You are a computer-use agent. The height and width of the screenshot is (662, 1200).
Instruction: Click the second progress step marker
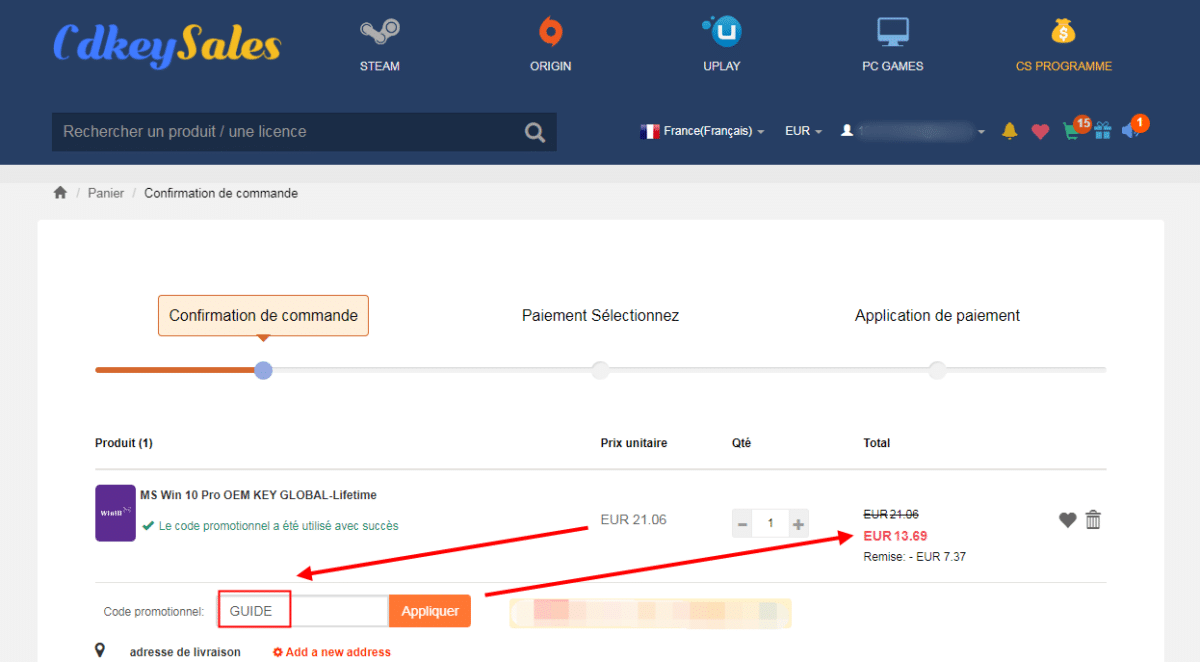[600, 370]
